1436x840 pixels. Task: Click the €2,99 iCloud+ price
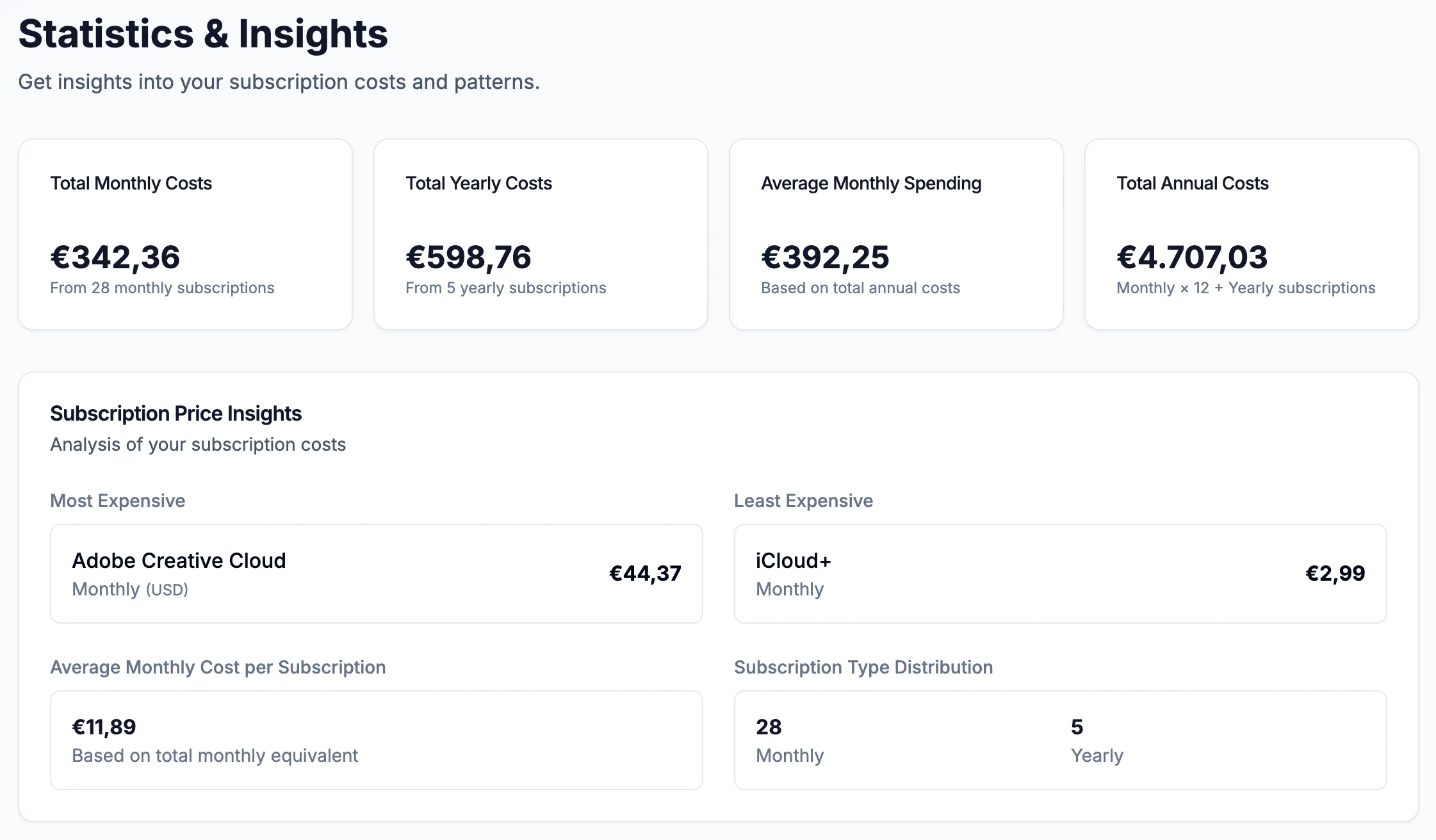1335,574
